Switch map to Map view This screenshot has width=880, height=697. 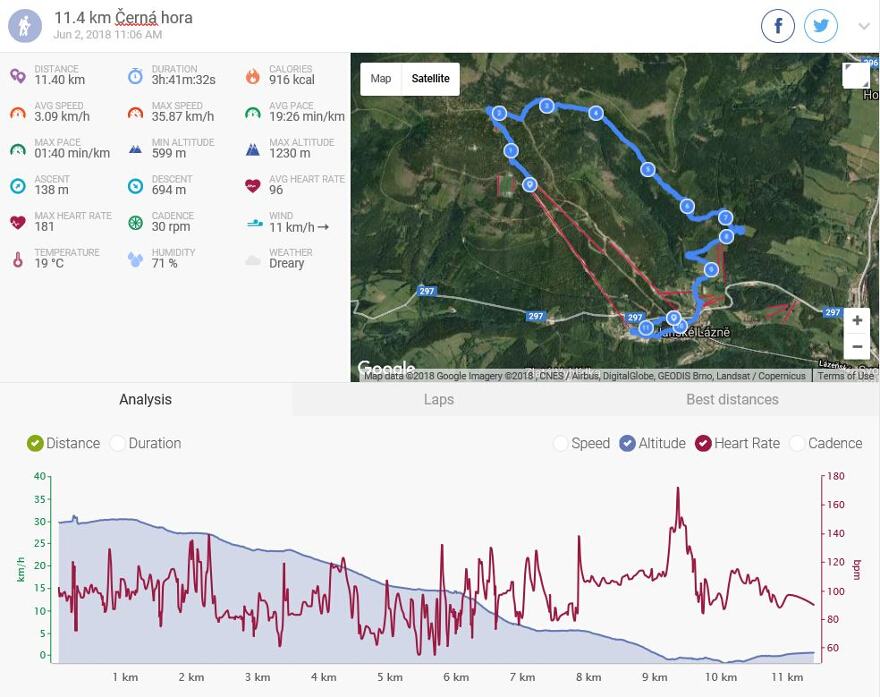tap(381, 79)
